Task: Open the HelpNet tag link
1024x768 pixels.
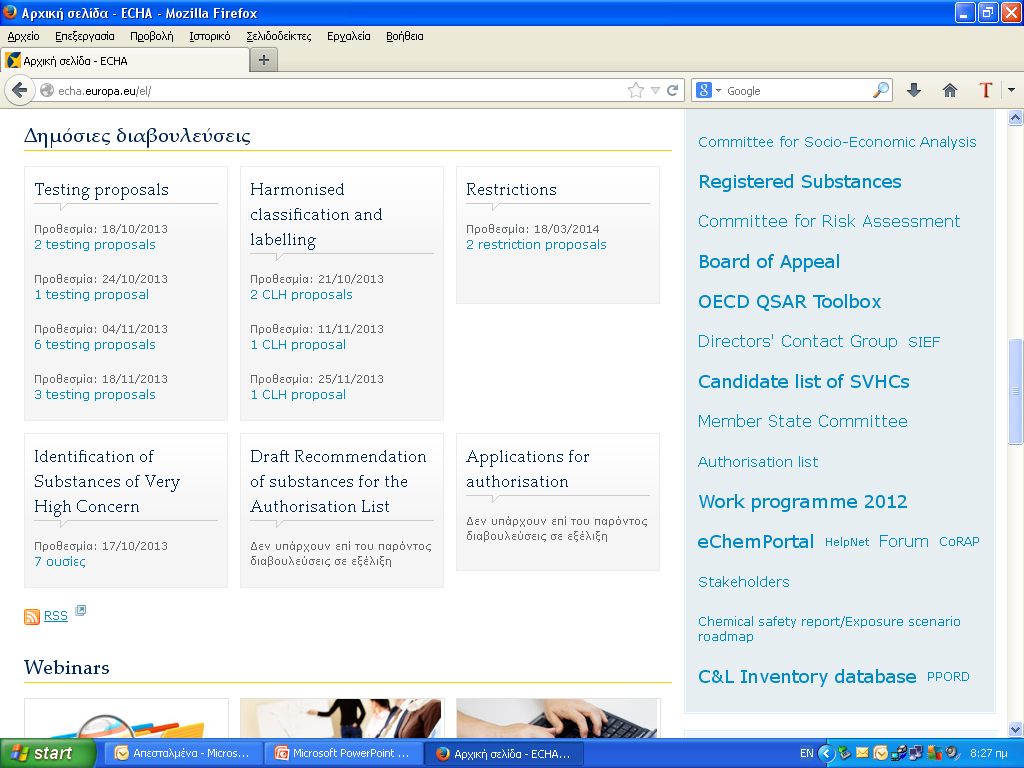Action: (847, 542)
